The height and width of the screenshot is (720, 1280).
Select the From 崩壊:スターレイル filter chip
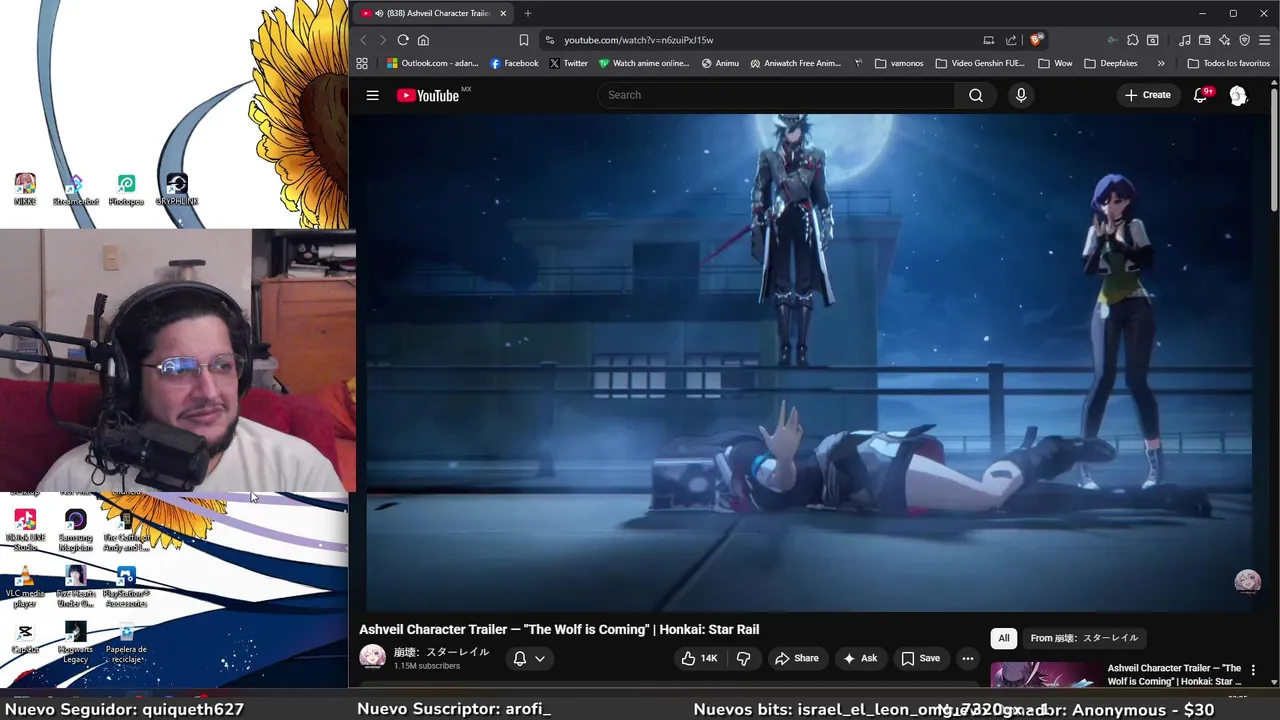coord(1084,638)
